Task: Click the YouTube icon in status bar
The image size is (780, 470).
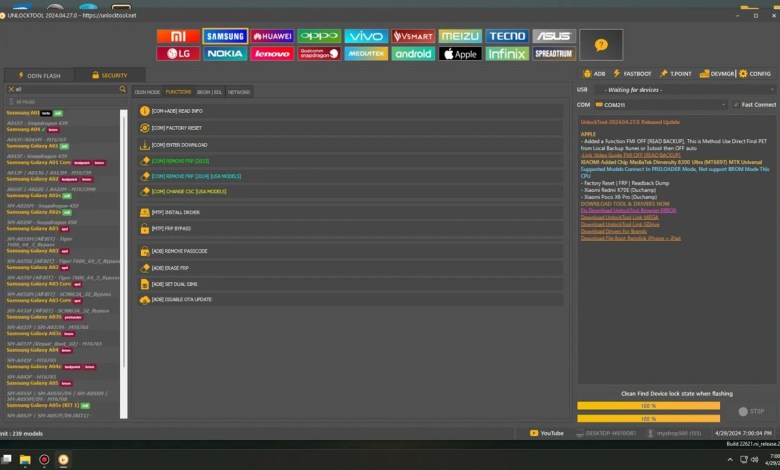Action: coord(547,433)
